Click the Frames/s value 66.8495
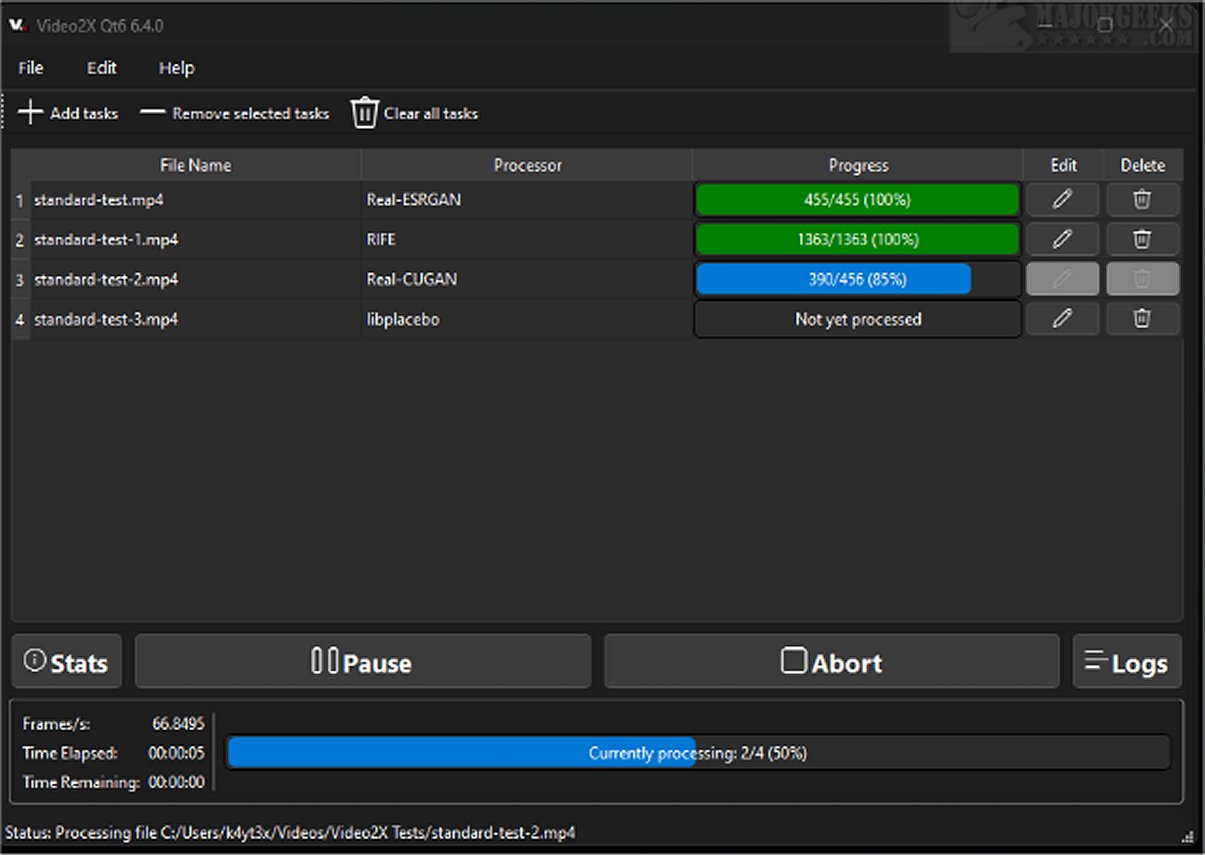This screenshot has width=1205, height=855. click(x=178, y=724)
